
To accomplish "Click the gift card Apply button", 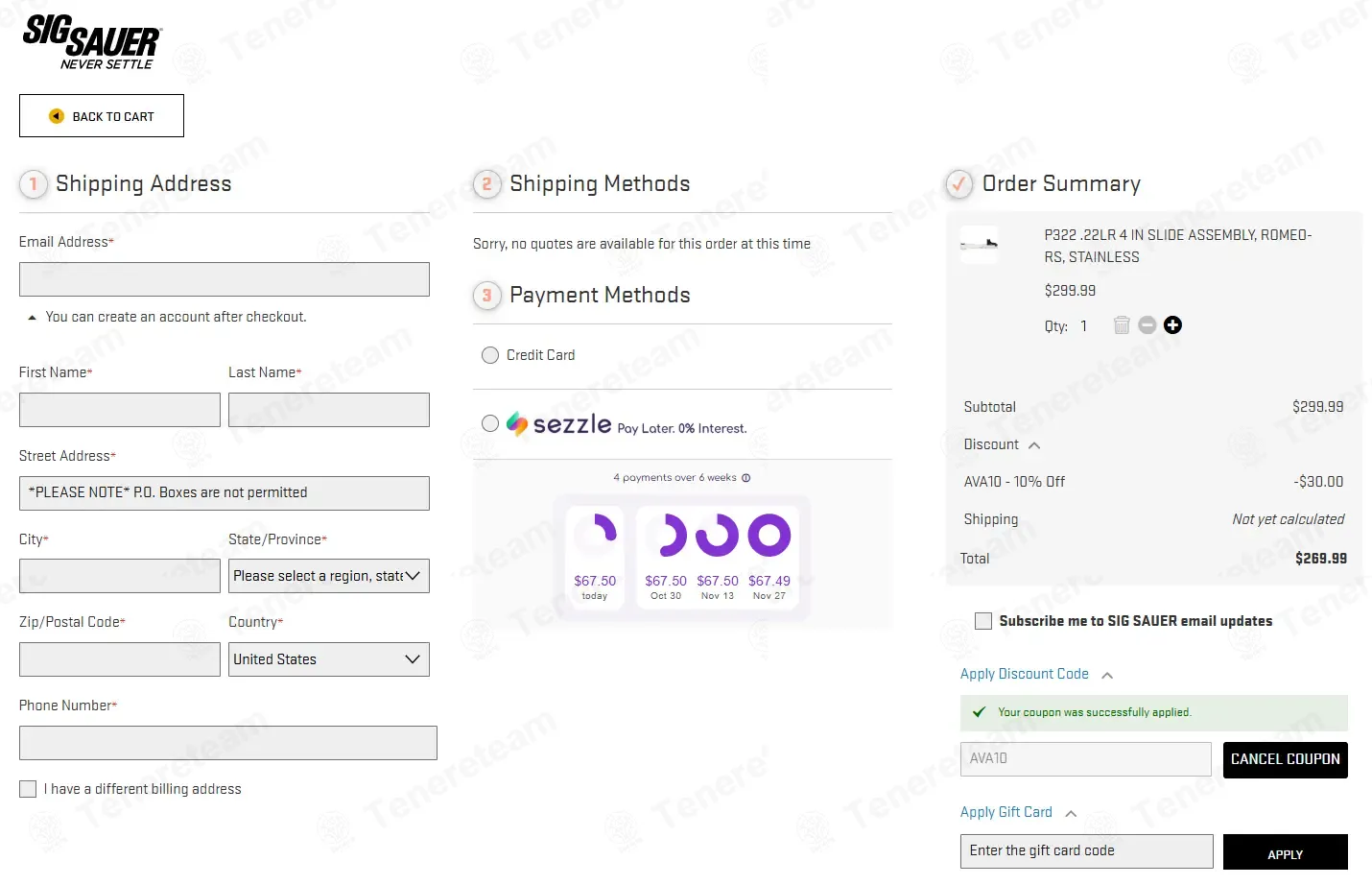I will point(1285,853).
